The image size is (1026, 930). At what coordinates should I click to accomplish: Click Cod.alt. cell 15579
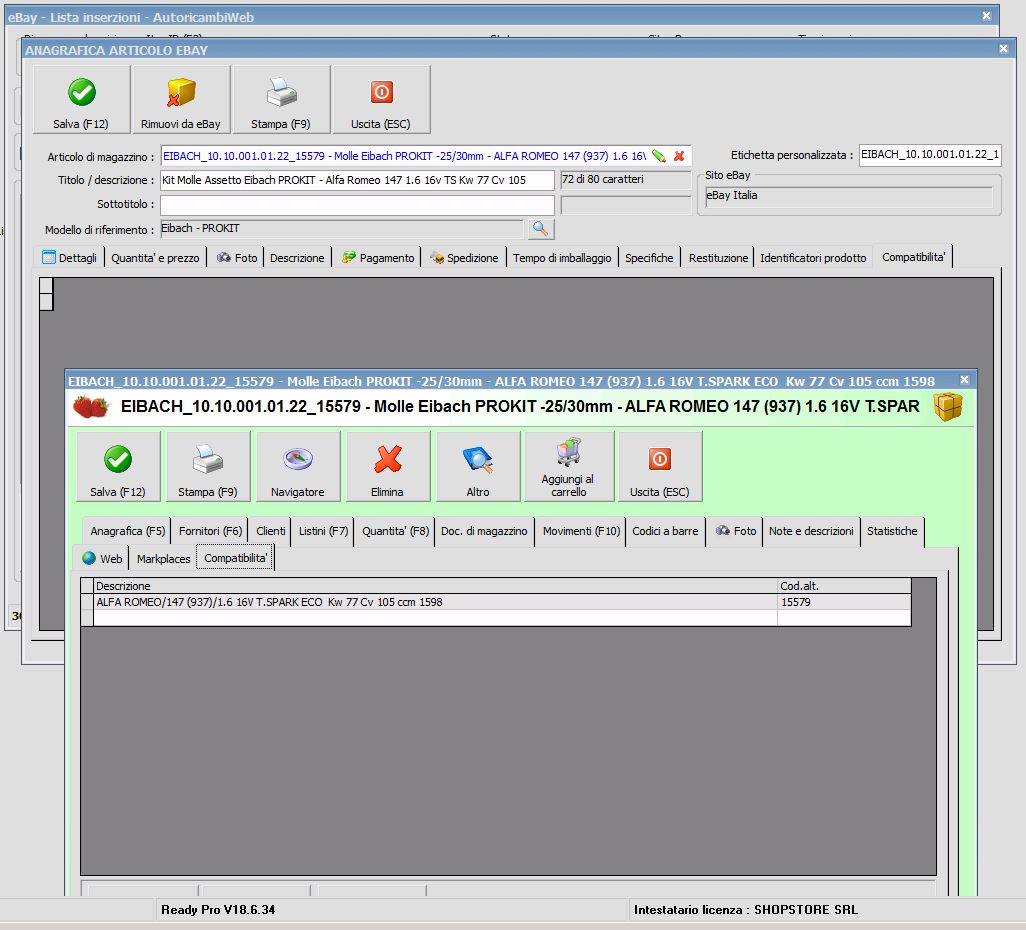pos(844,602)
